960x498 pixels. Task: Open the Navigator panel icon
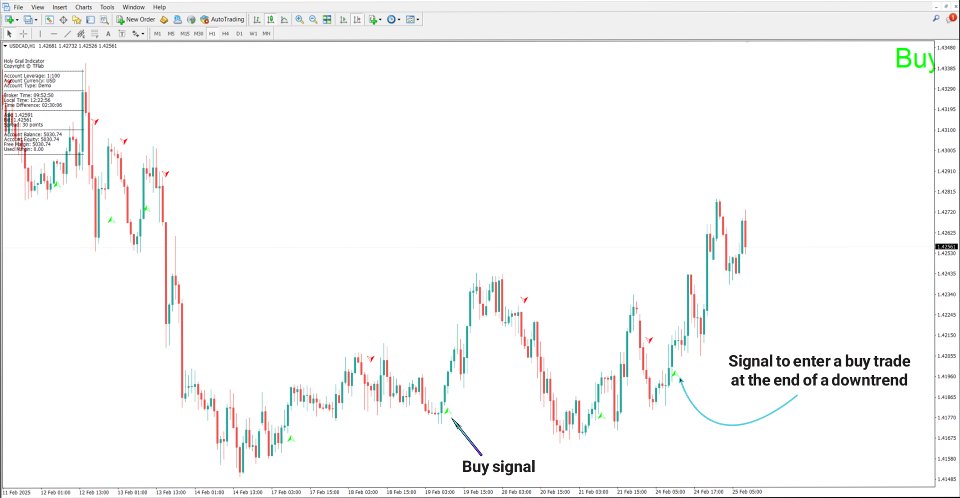pyautogui.click(x=77, y=20)
